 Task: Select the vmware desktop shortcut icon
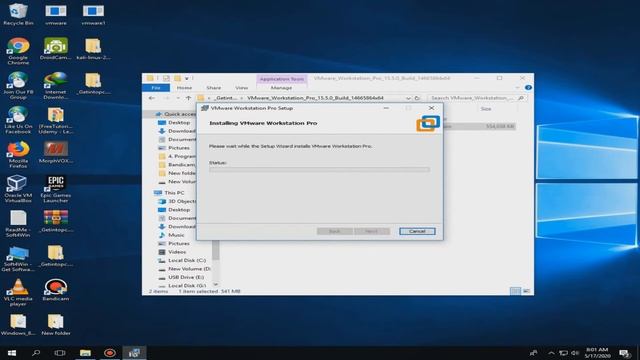pyautogui.click(x=56, y=14)
